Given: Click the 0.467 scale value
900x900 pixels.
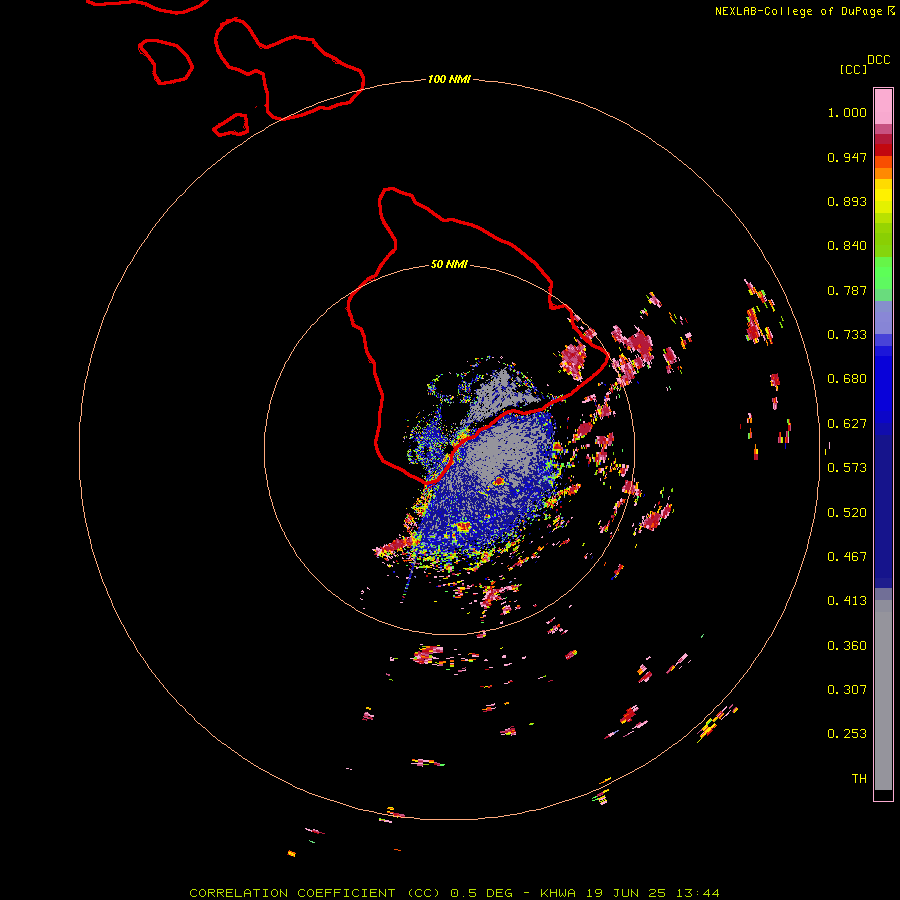Looking at the screenshot, I should (x=847, y=557).
